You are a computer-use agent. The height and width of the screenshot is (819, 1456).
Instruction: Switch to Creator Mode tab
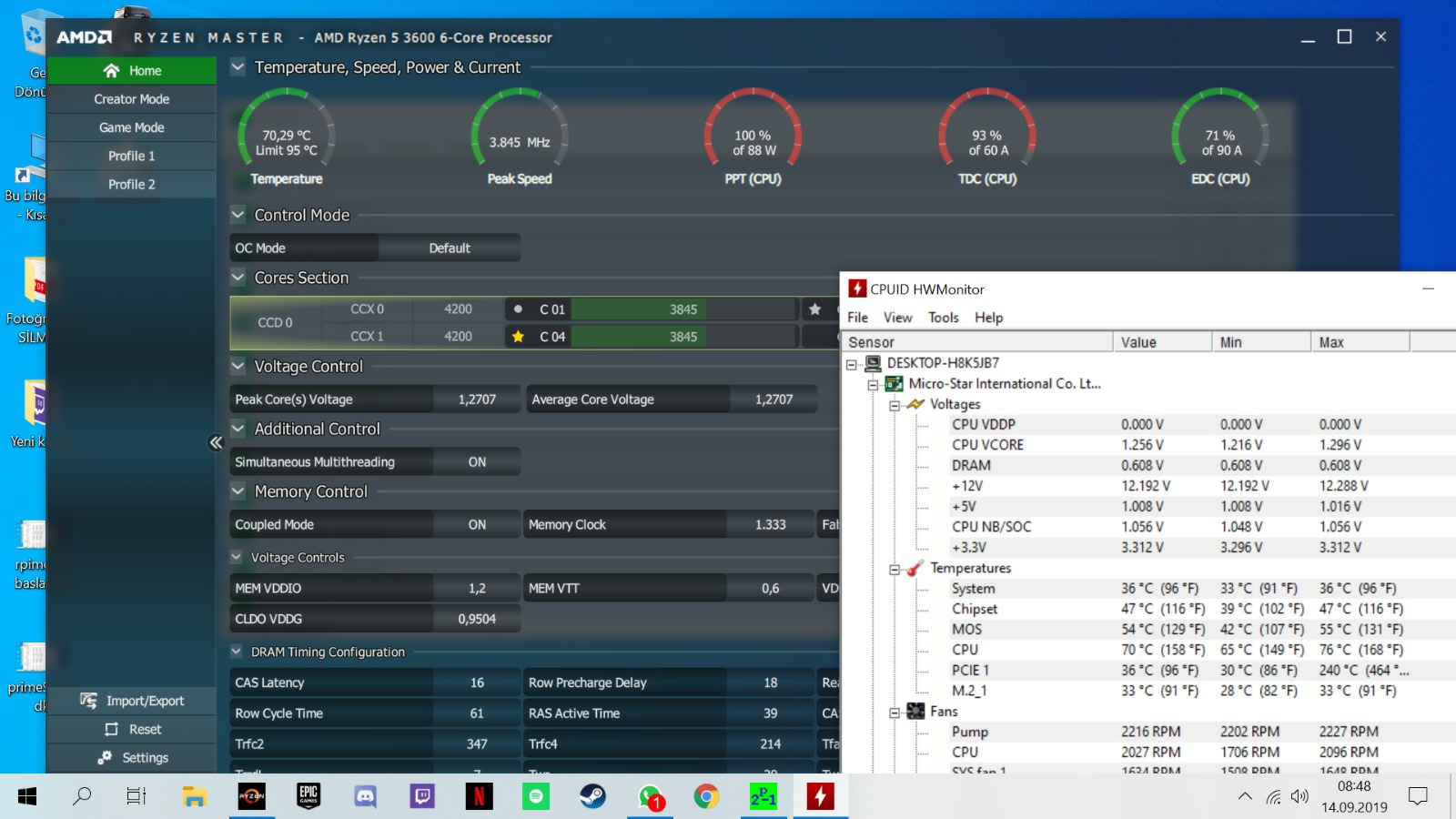pos(132,99)
